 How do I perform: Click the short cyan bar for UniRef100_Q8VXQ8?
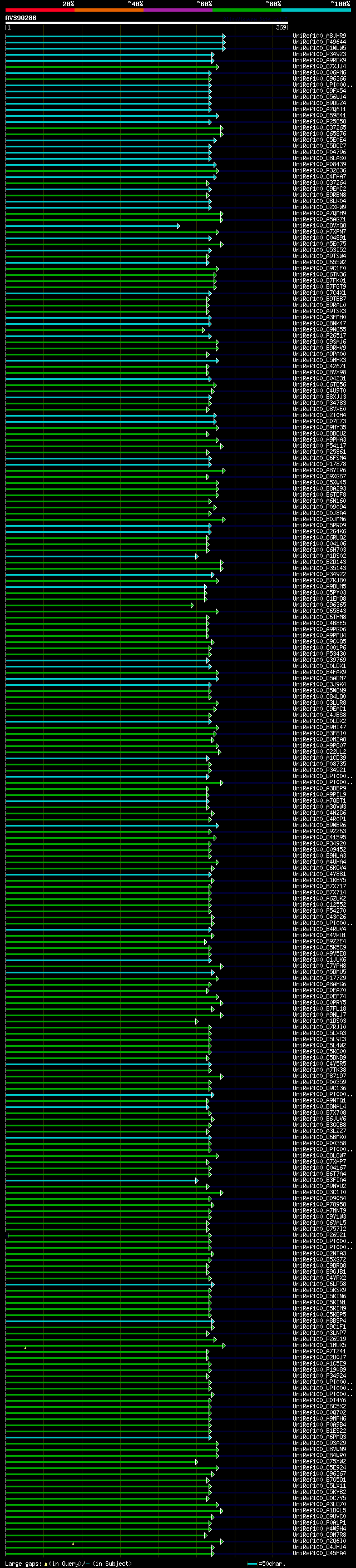[92, 226]
